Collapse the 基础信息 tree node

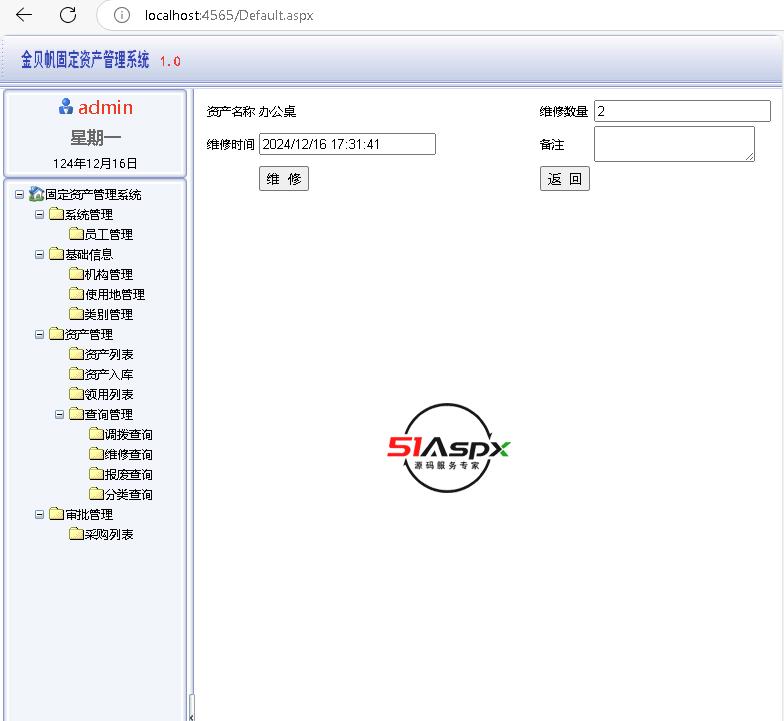click(x=39, y=254)
